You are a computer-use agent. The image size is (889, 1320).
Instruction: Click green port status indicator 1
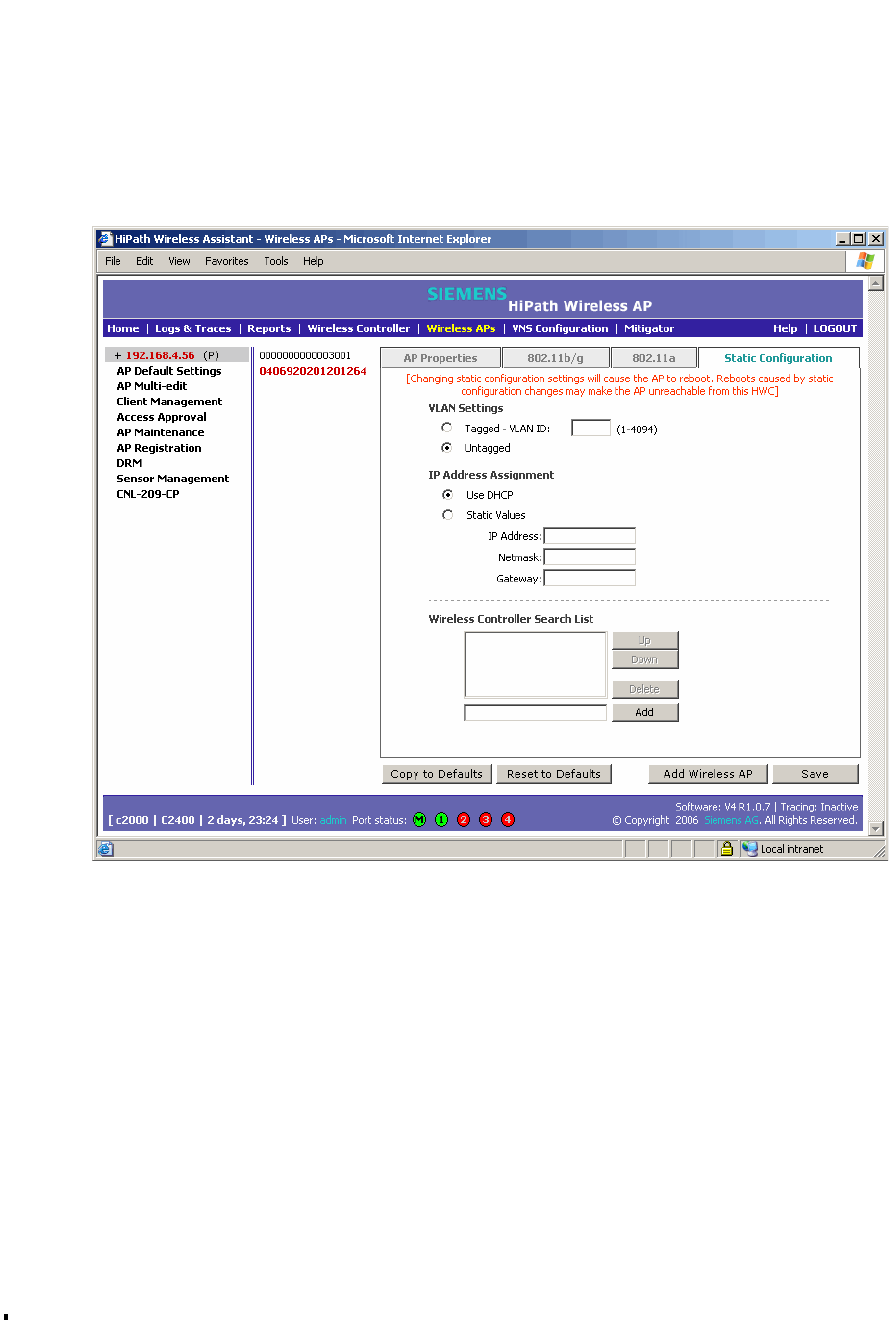click(441, 820)
